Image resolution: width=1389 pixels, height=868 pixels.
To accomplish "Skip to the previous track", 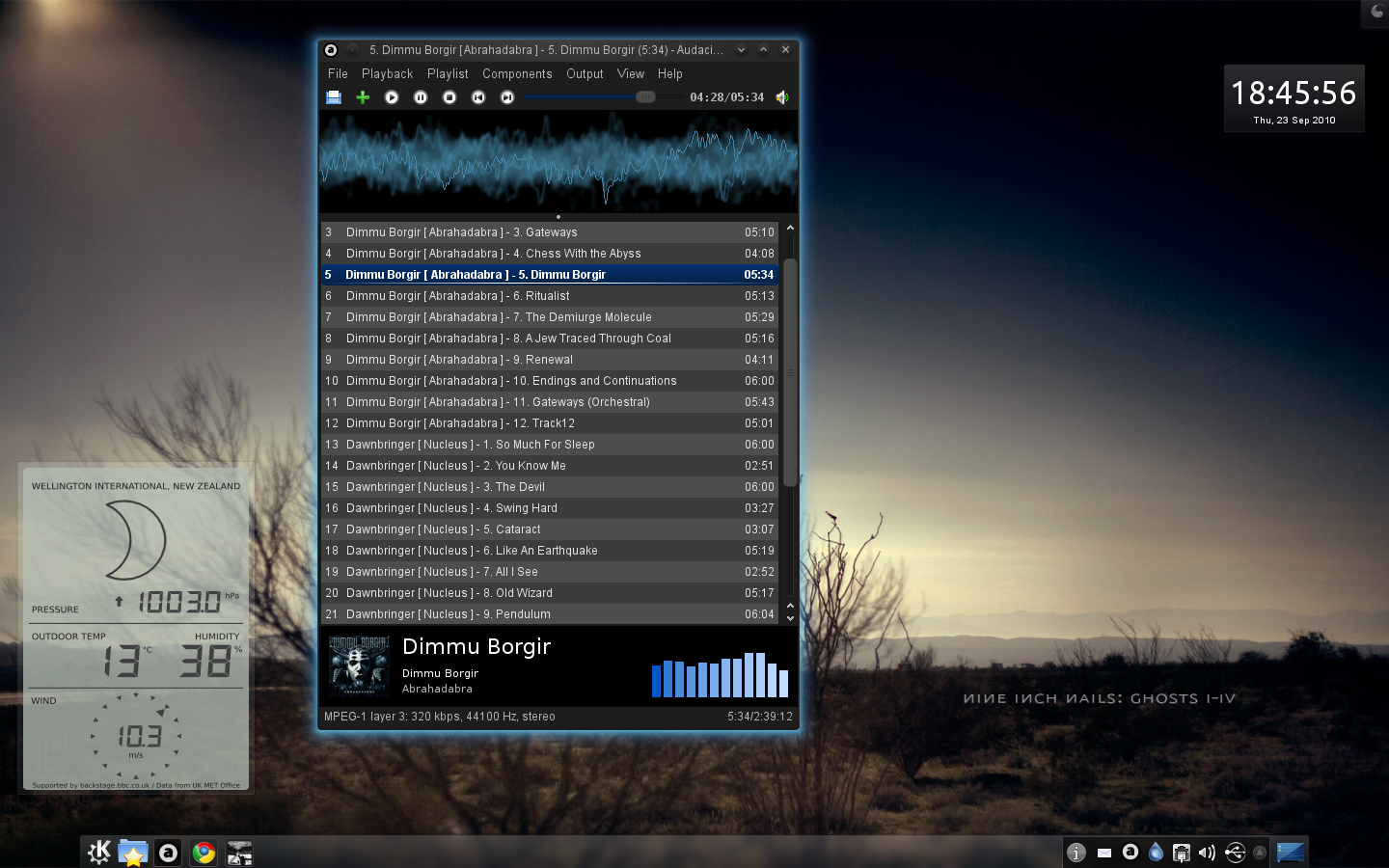I will (478, 97).
